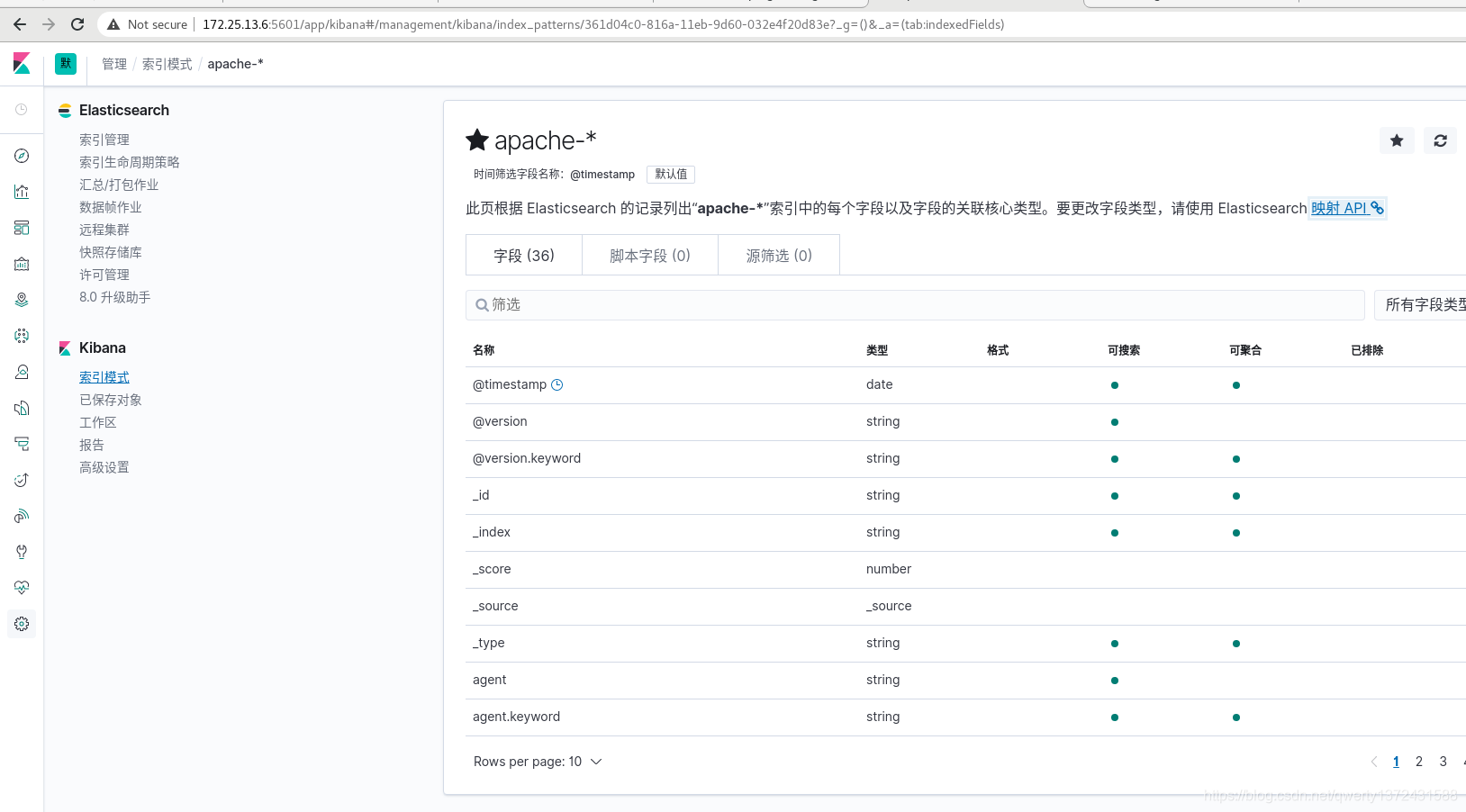Reload the page in browser
This screenshot has width=1466, height=812.
pos(77,24)
